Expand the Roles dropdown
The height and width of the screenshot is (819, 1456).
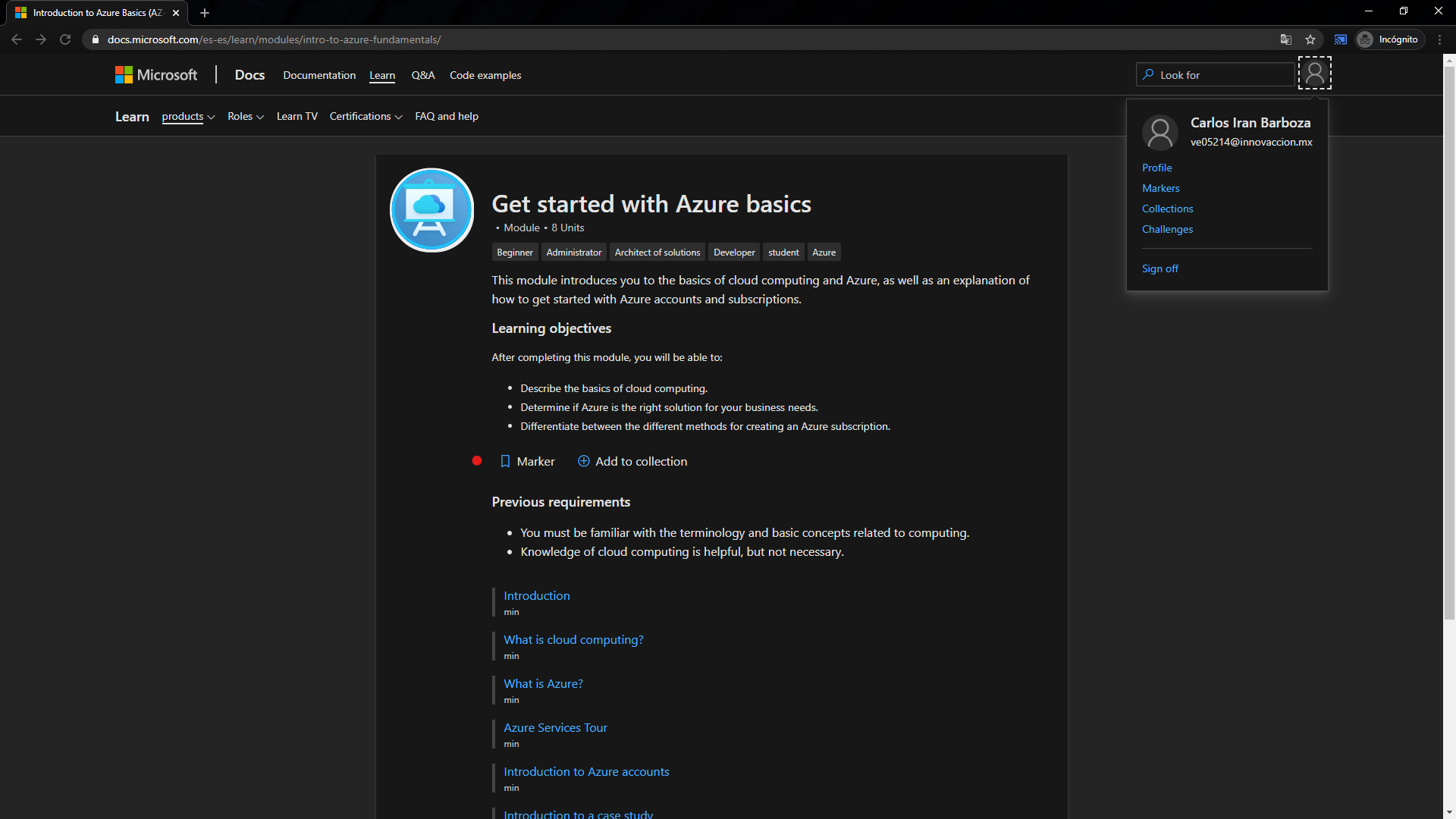click(246, 116)
